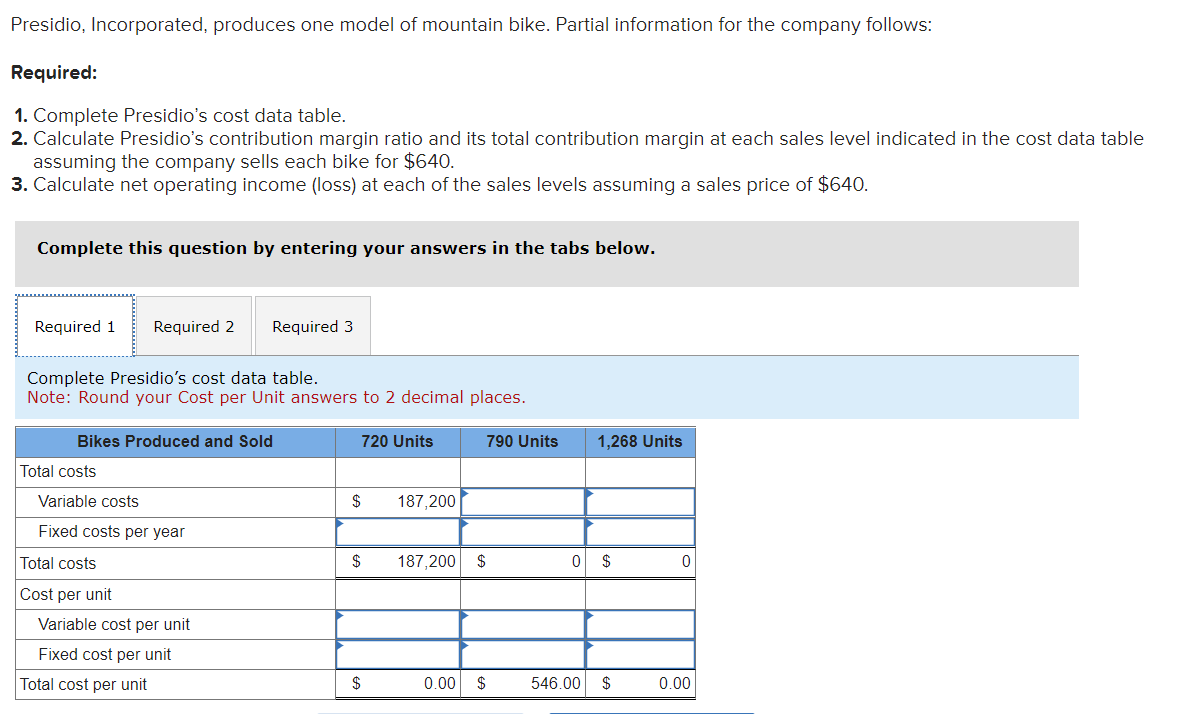Click the Bikes Produced and Sold header
The width and height of the screenshot is (1178, 714).
click(175, 442)
